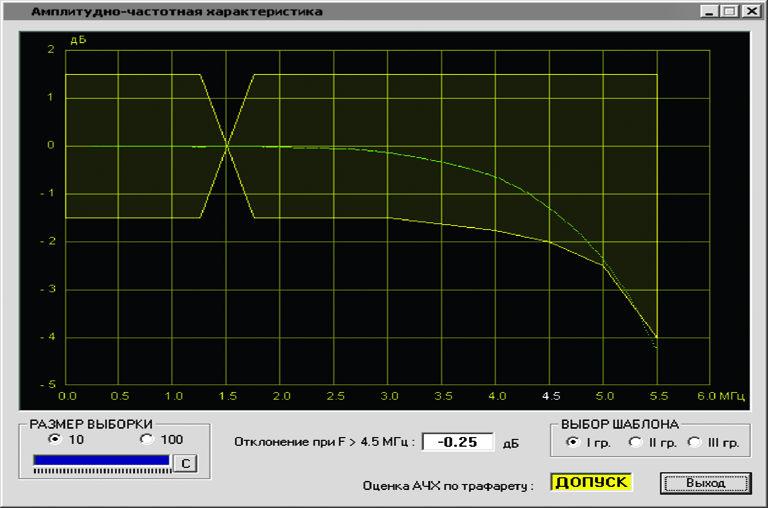The width and height of the screenshot is (768, 508).
Task: Click the -2 dB axis label
Action: coord(48,241)
